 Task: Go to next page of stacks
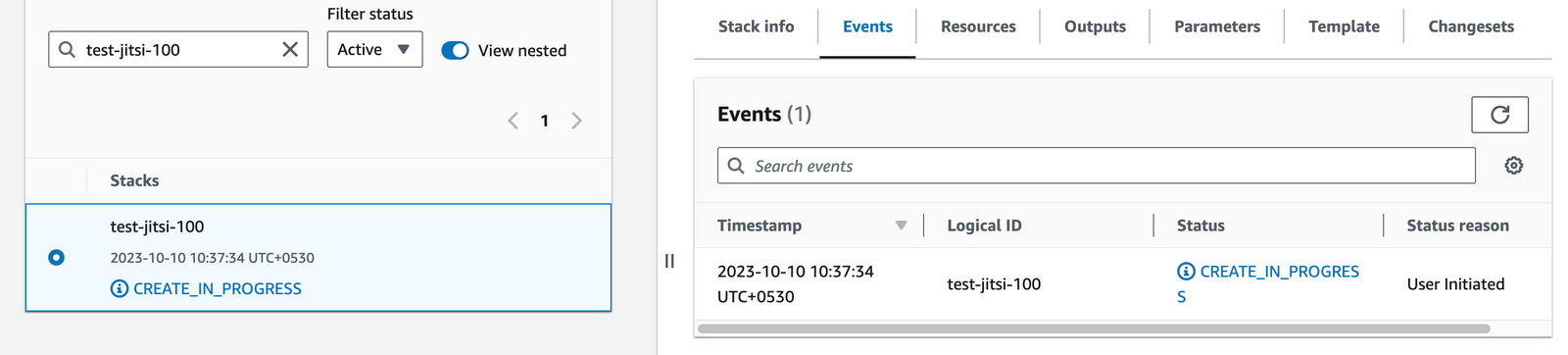(x=576, y=121)
